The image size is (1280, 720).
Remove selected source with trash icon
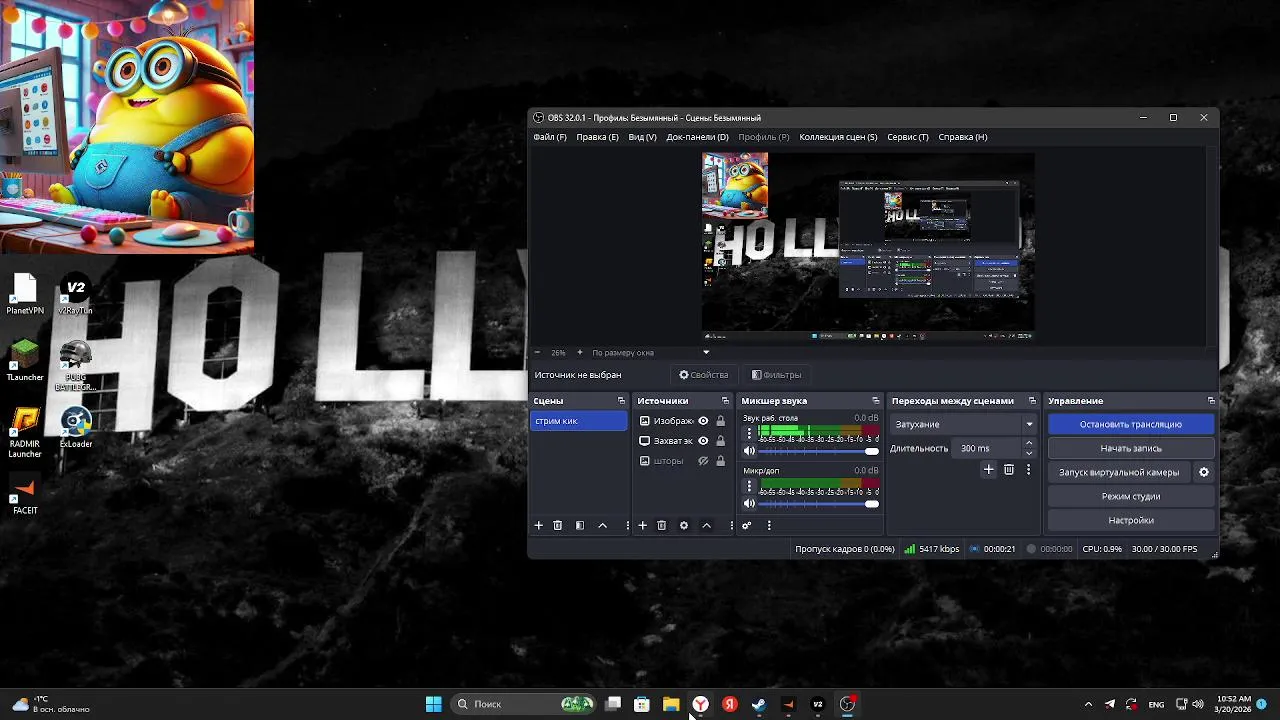(661, 525)
